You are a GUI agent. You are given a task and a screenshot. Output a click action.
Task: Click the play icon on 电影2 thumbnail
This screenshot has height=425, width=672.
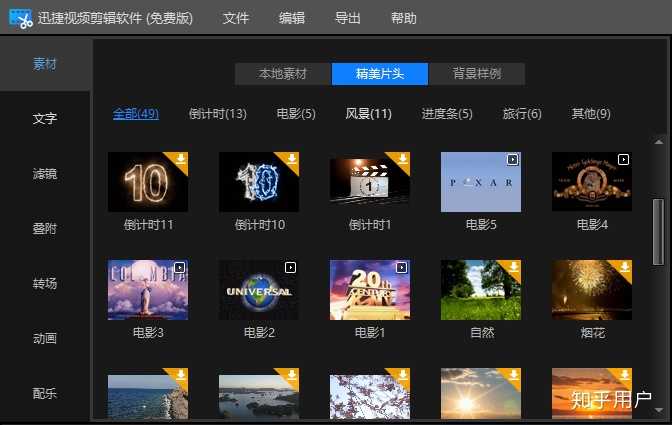290,268
